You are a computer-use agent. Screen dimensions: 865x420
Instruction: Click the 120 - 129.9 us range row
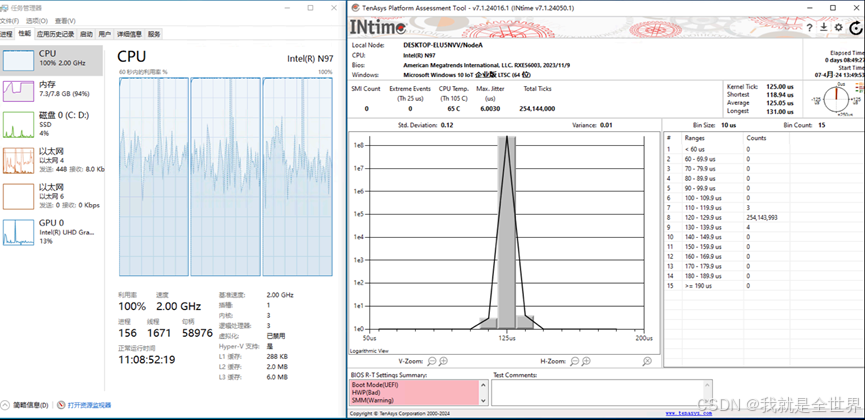tap(764, 217)
